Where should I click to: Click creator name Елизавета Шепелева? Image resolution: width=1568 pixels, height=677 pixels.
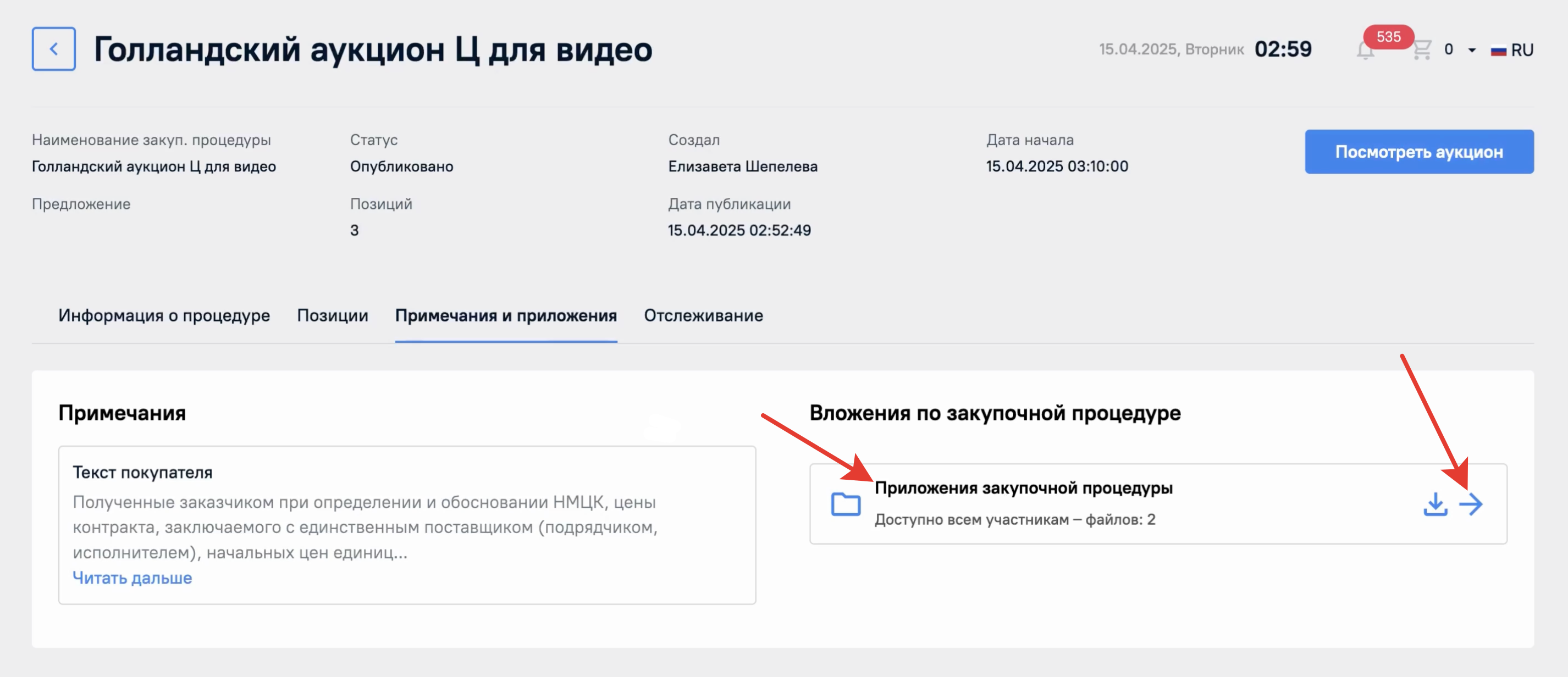pyautogui.click(x=743, y=166)
